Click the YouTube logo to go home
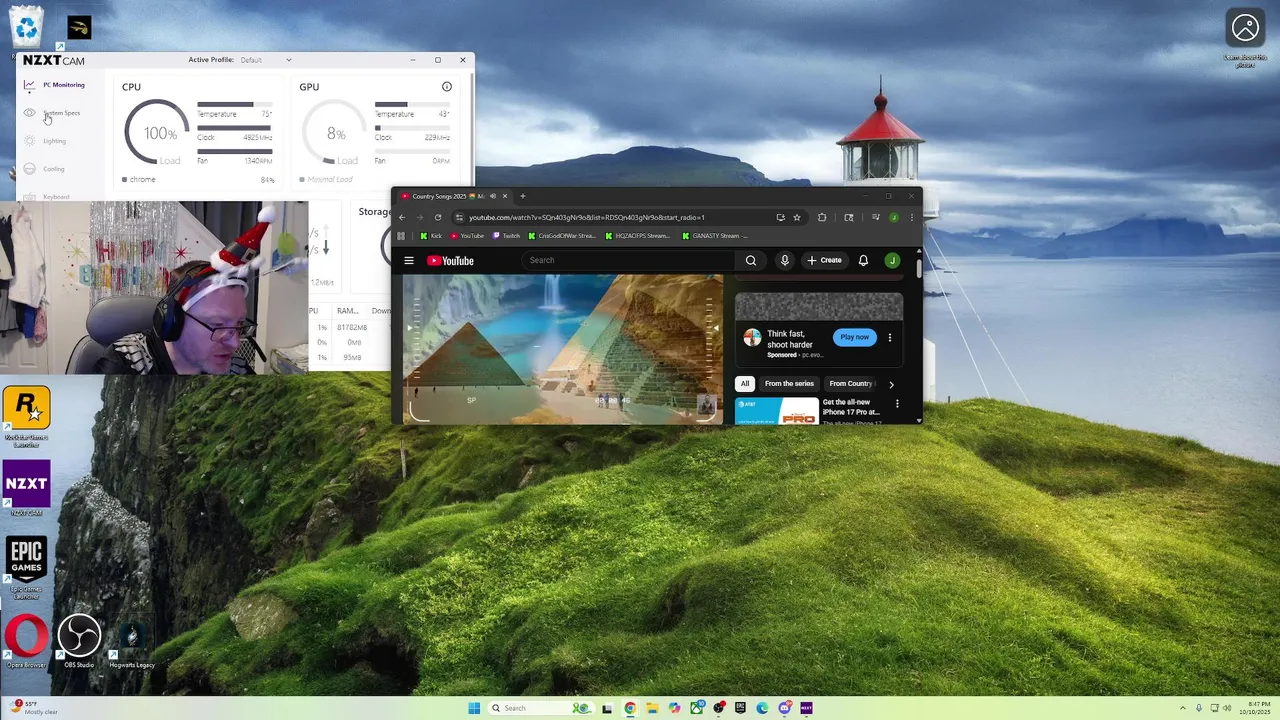 tap(450, 261)
